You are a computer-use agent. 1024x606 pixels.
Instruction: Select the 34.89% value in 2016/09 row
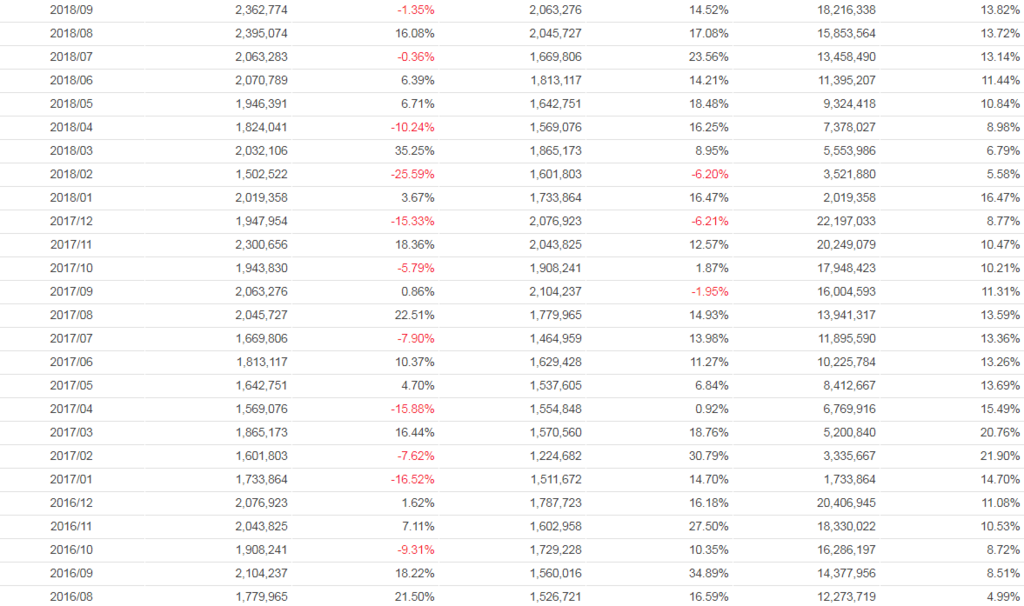(x=707, y=574)
